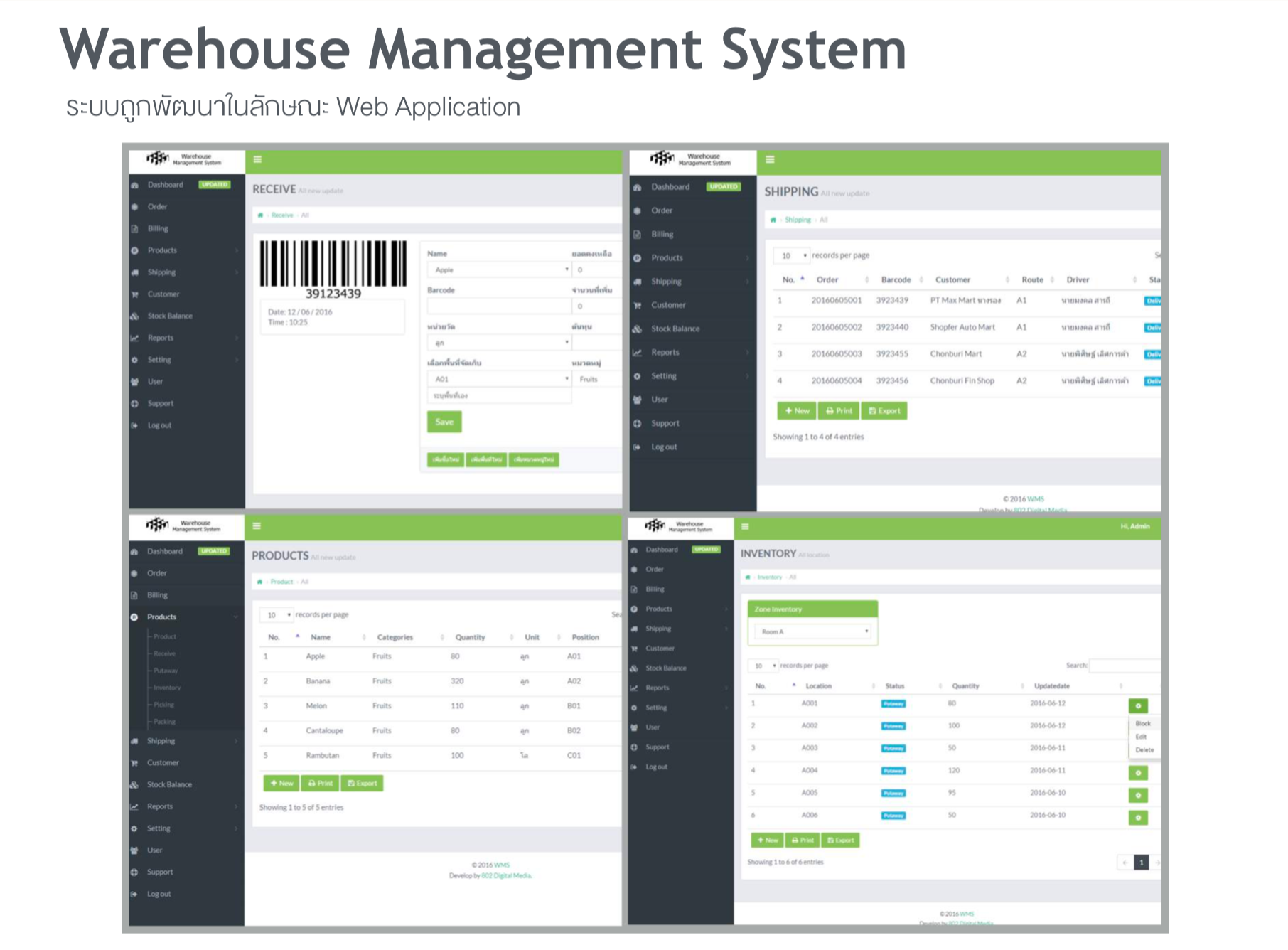Image resolution: width=1288 pixels, height=950 pixels.
Task: Click the Export button on the SHIPPING screen
Action: [884, 411]
